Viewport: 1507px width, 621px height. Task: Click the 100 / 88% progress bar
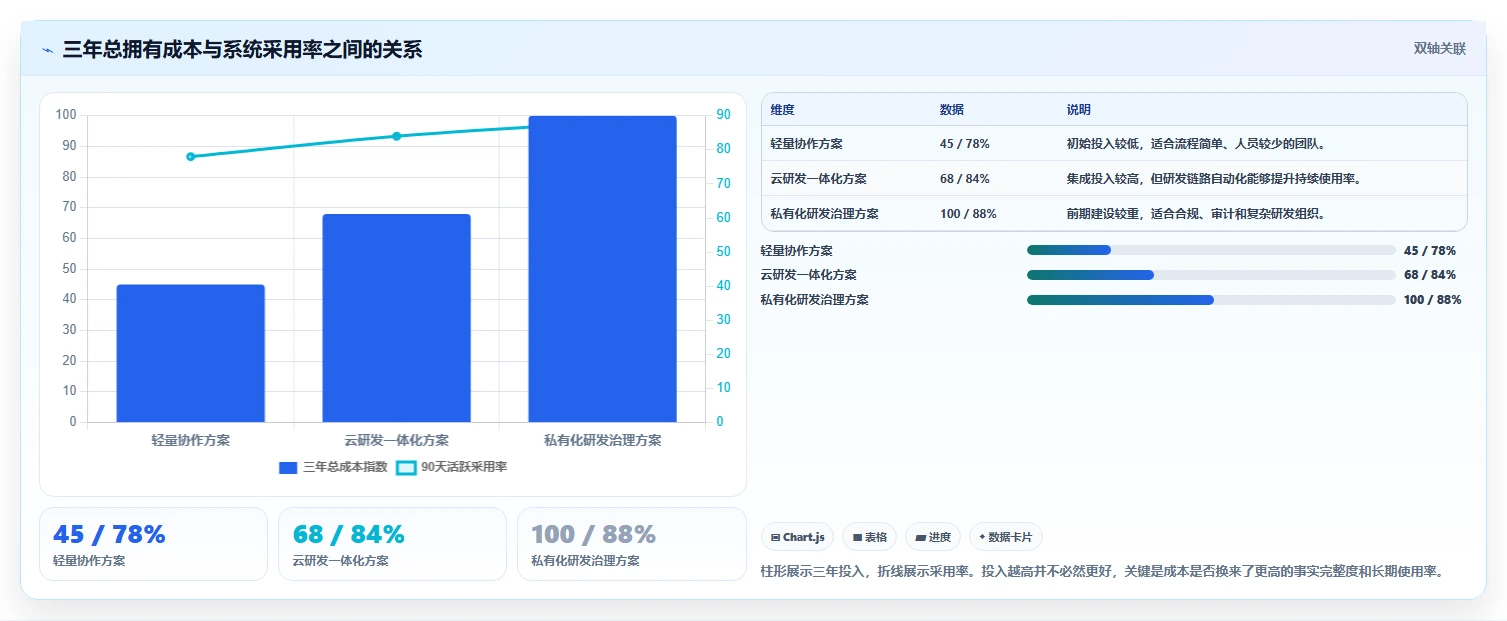tap(1211, 300)
